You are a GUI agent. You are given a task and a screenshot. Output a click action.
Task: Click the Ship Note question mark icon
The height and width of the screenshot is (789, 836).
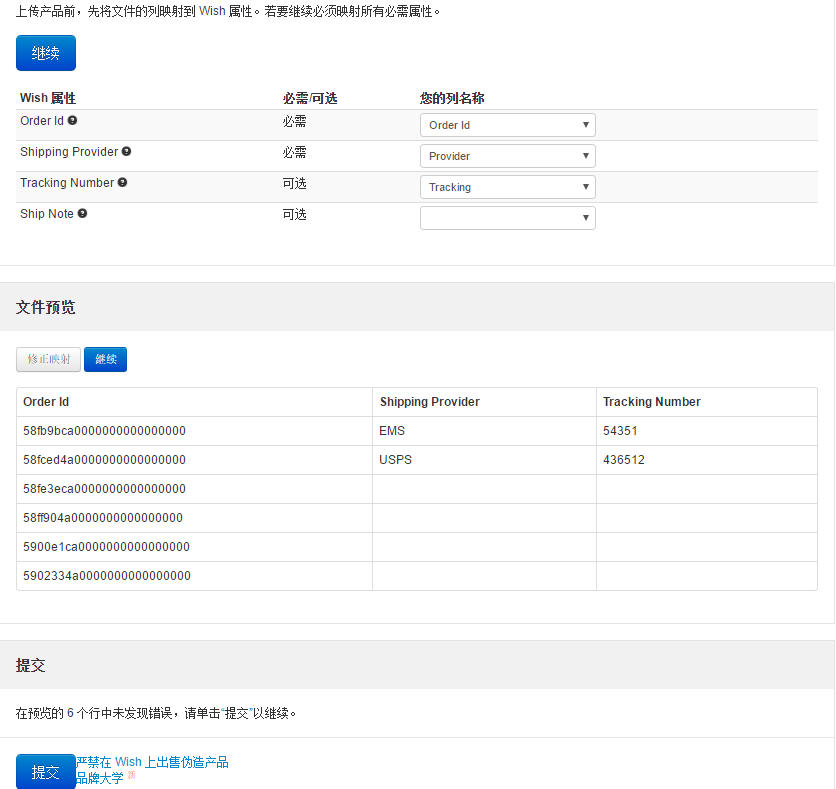tap(82, 213)
